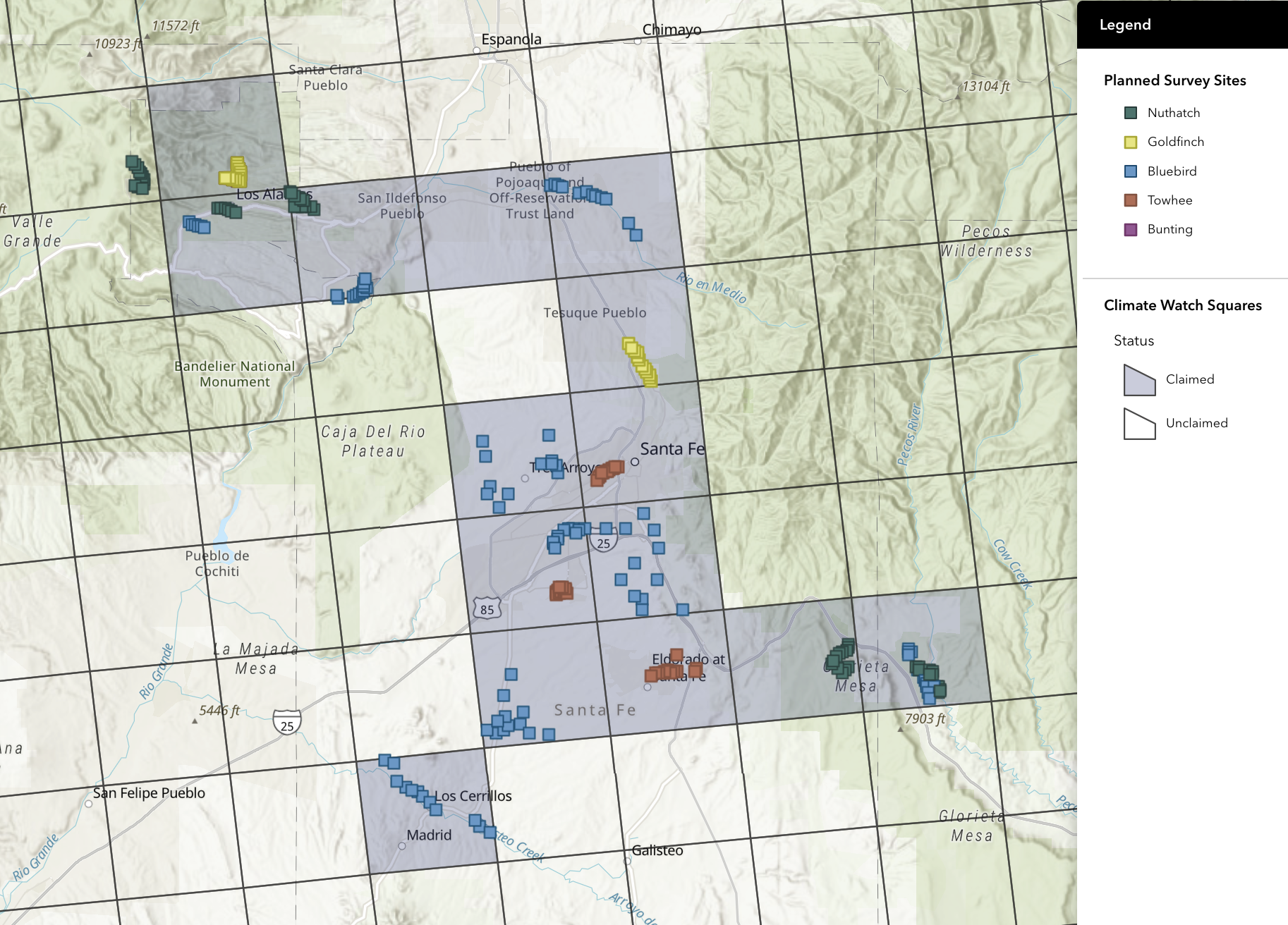Click the Legend panel header
The width and height of the screenshot is (1288, 925).
[x=1182, y=25]
